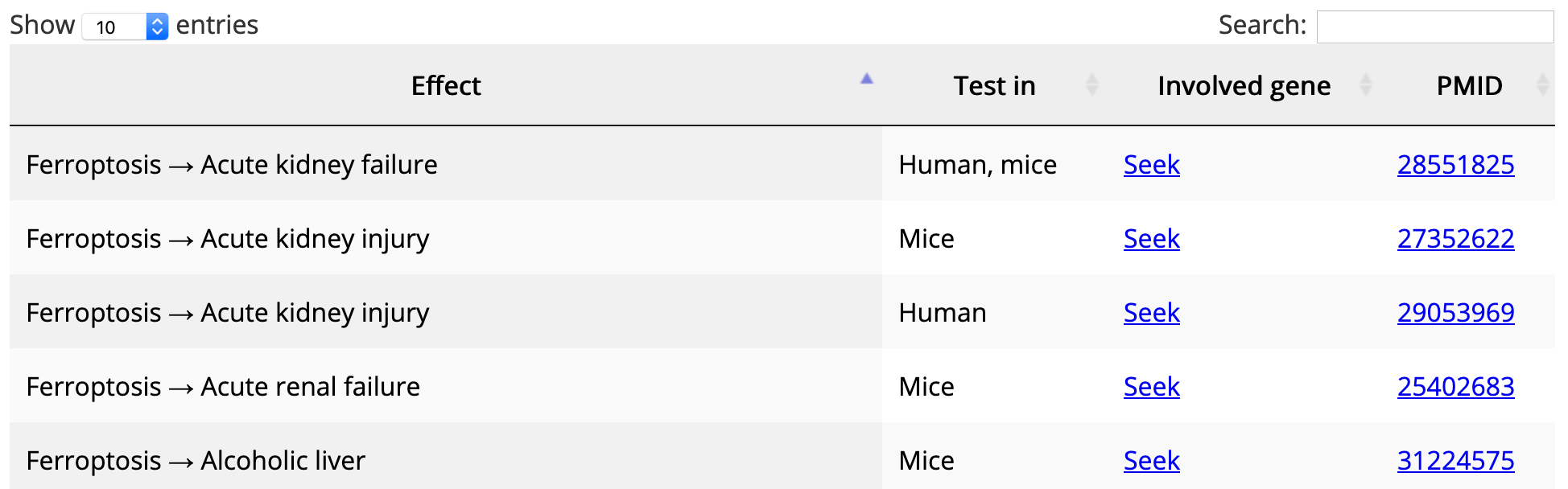Sort by Test in column arrows
This screenshot has width=1568, height=489.
click(1092, 84)
